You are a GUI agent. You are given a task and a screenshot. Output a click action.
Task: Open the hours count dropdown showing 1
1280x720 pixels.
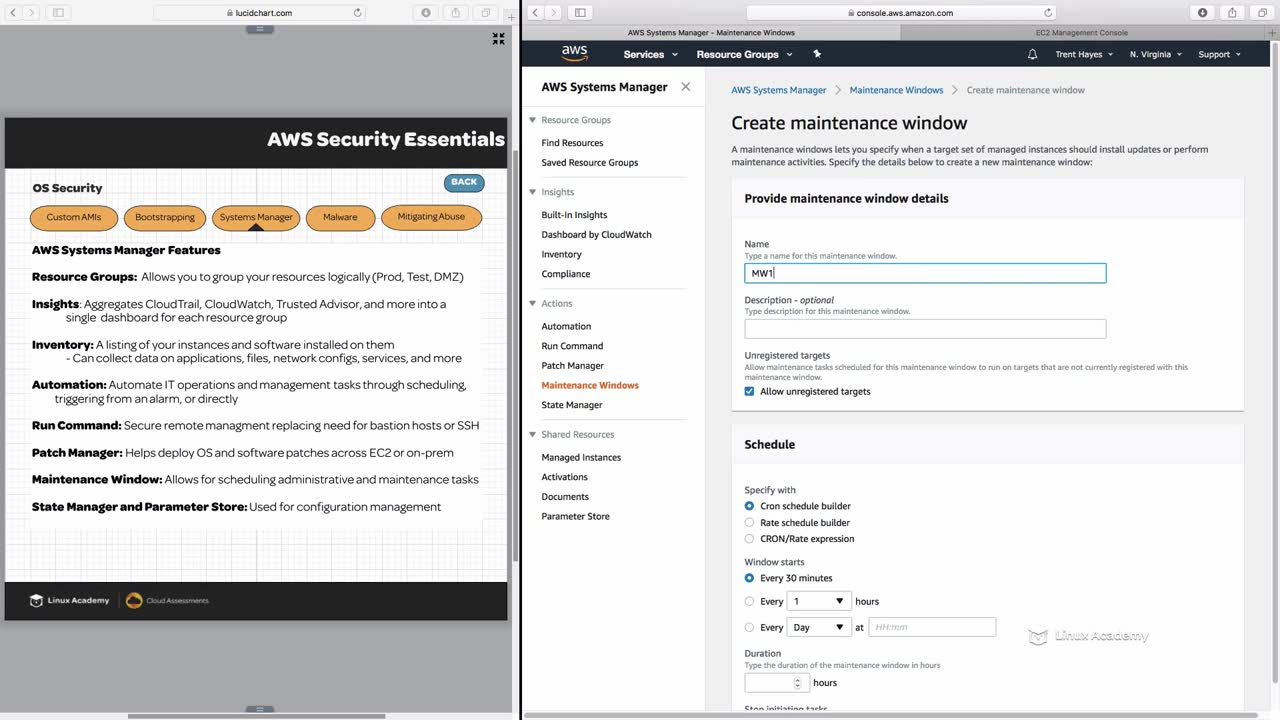coord(819,601)
